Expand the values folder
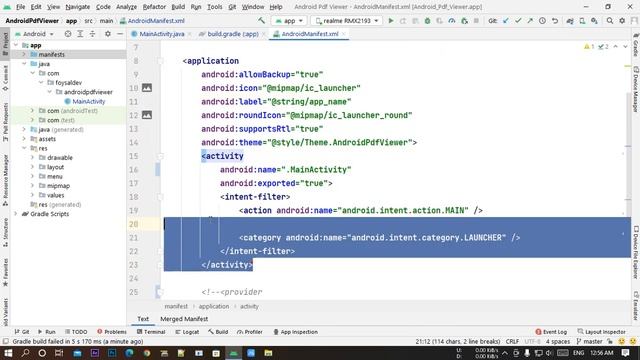Screen dimensions: 640x360 click(x=32, y=195)
